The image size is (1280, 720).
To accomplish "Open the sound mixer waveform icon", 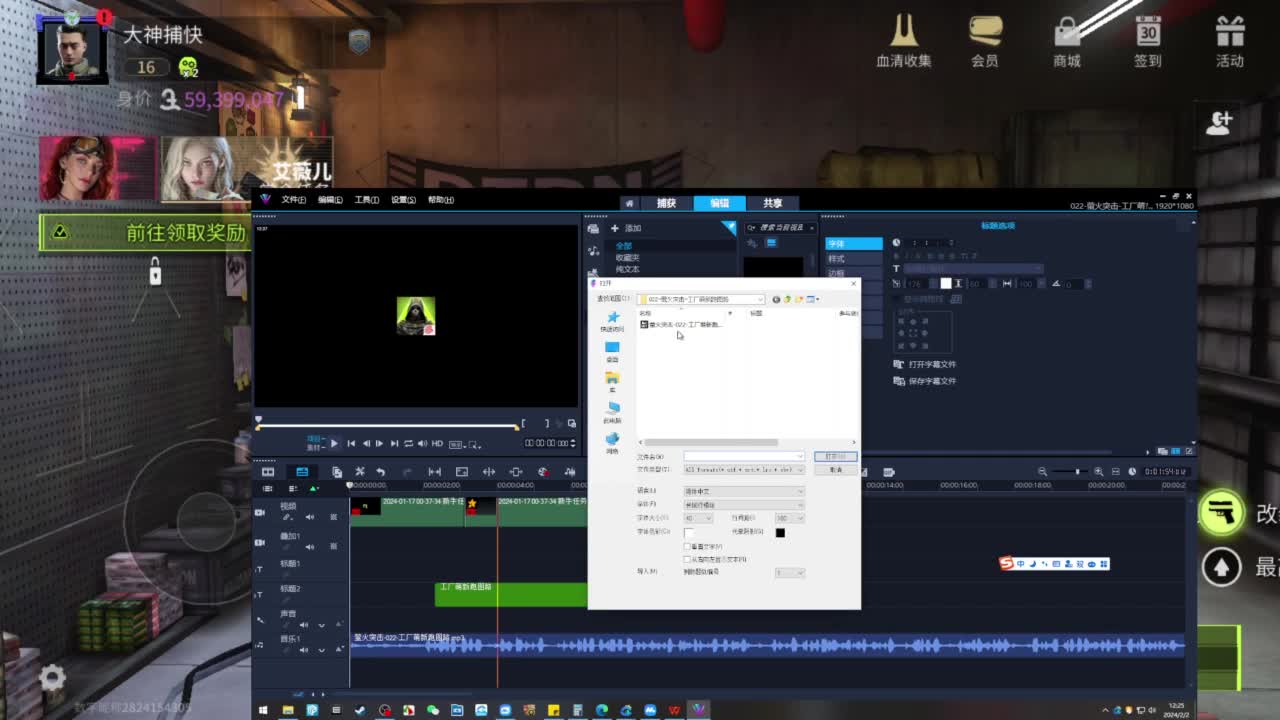I will (570, 471).
